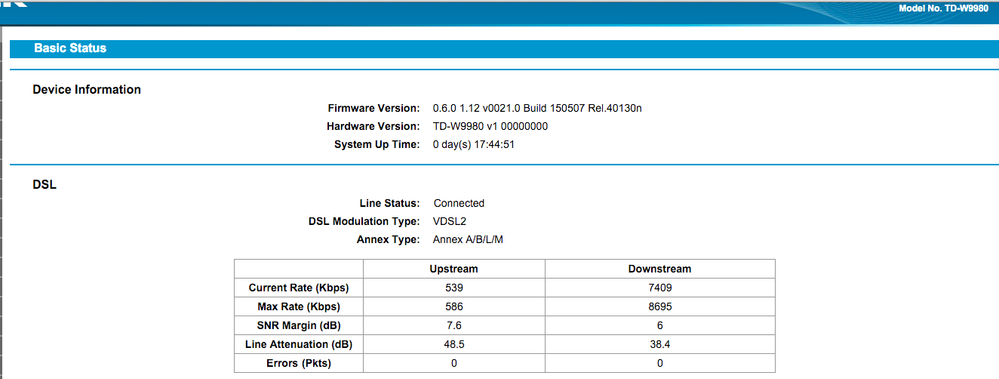Click the Upstream column header

pos(454,269)
